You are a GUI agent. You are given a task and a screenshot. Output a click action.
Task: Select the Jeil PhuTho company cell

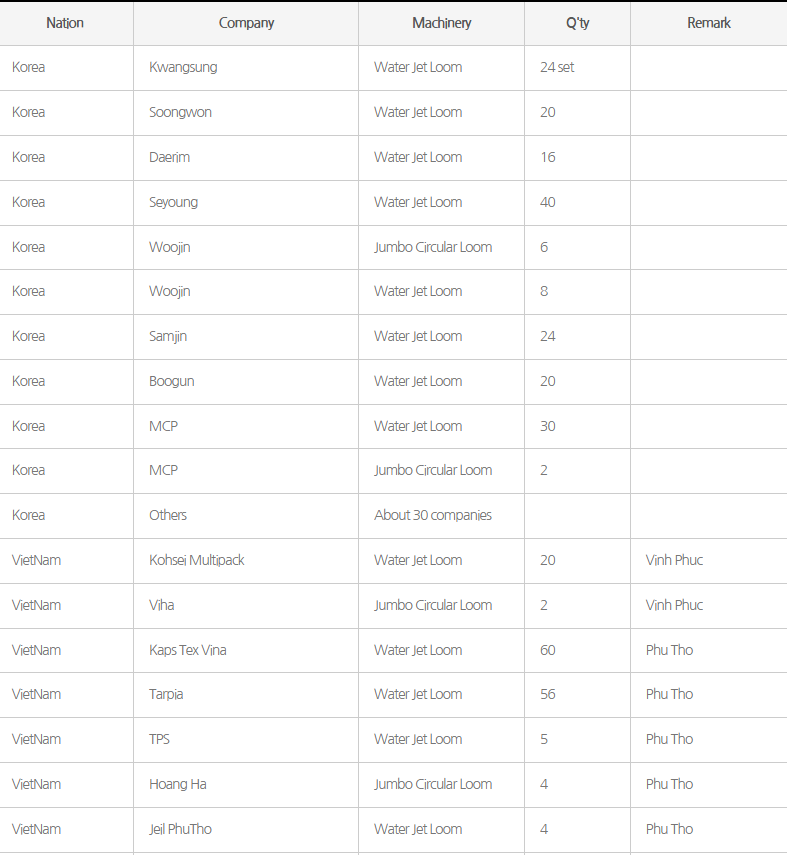[180, 829]
